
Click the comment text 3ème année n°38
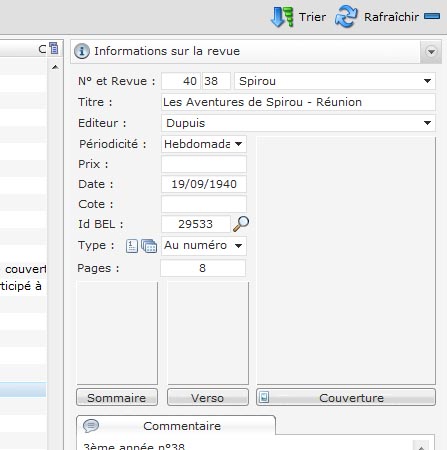[134, 446]
